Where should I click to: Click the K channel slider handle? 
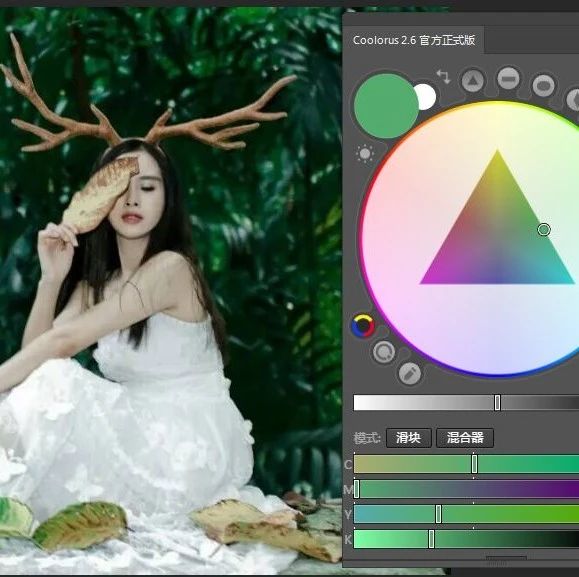(431, 539)
